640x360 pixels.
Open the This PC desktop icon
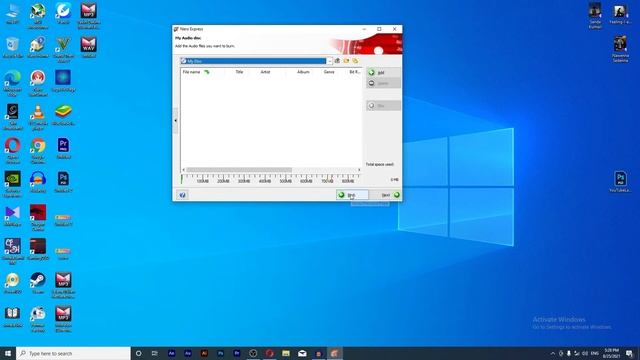(x=13, y=13)
